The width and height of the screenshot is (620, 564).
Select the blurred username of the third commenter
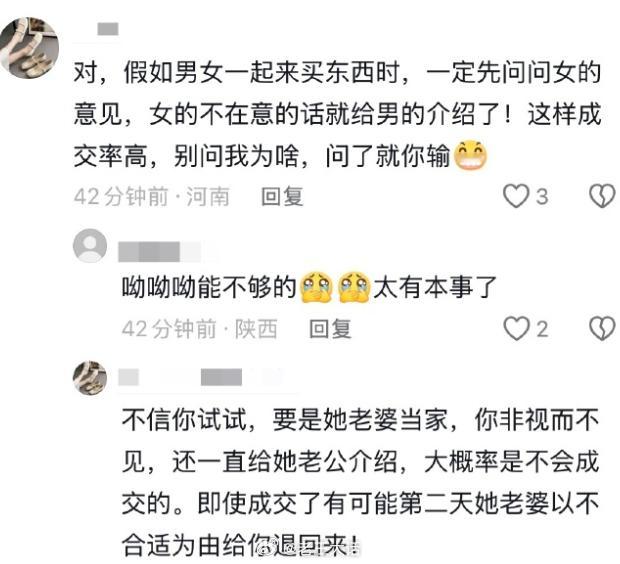coord(200,377)
